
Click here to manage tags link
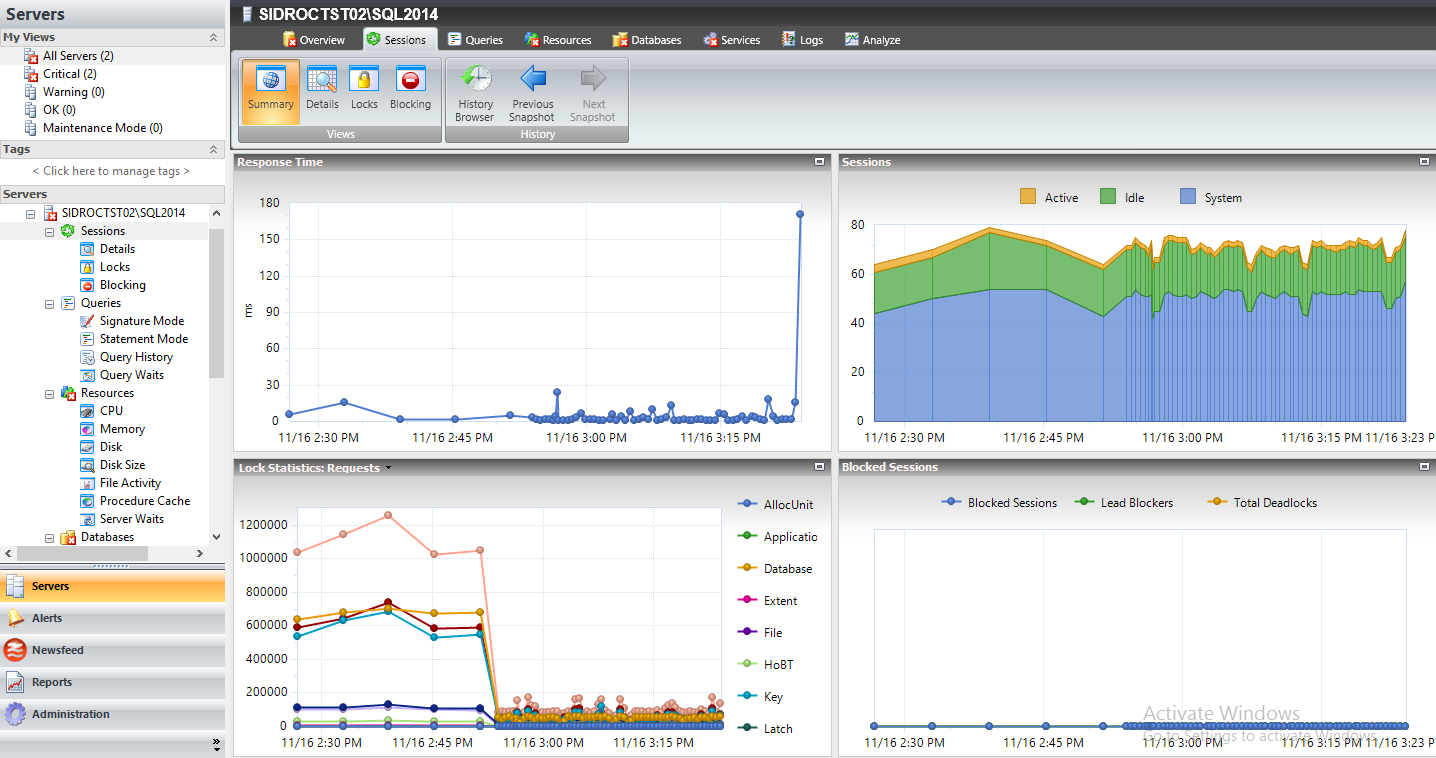pyautogui.click(x=111, y=171)
